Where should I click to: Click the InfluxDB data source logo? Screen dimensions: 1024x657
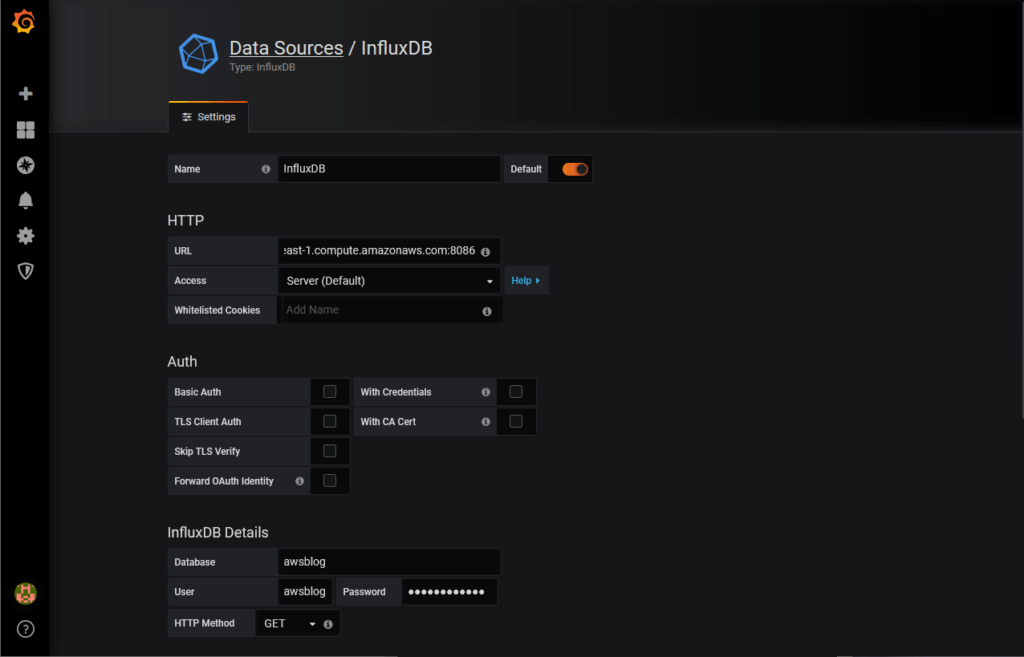(x=199, y=54)
